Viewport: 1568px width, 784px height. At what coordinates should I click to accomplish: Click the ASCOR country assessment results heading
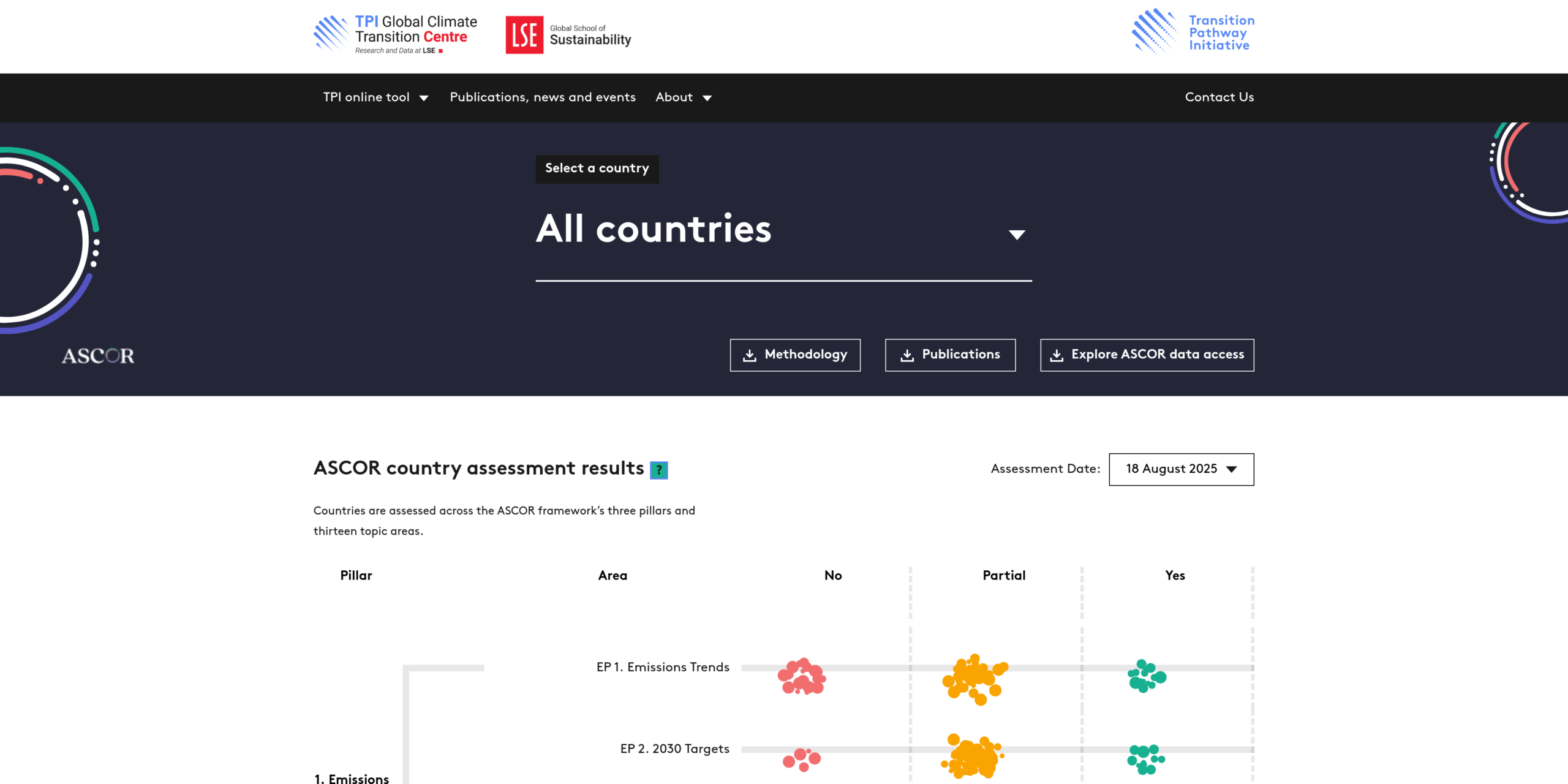[478, 469]
